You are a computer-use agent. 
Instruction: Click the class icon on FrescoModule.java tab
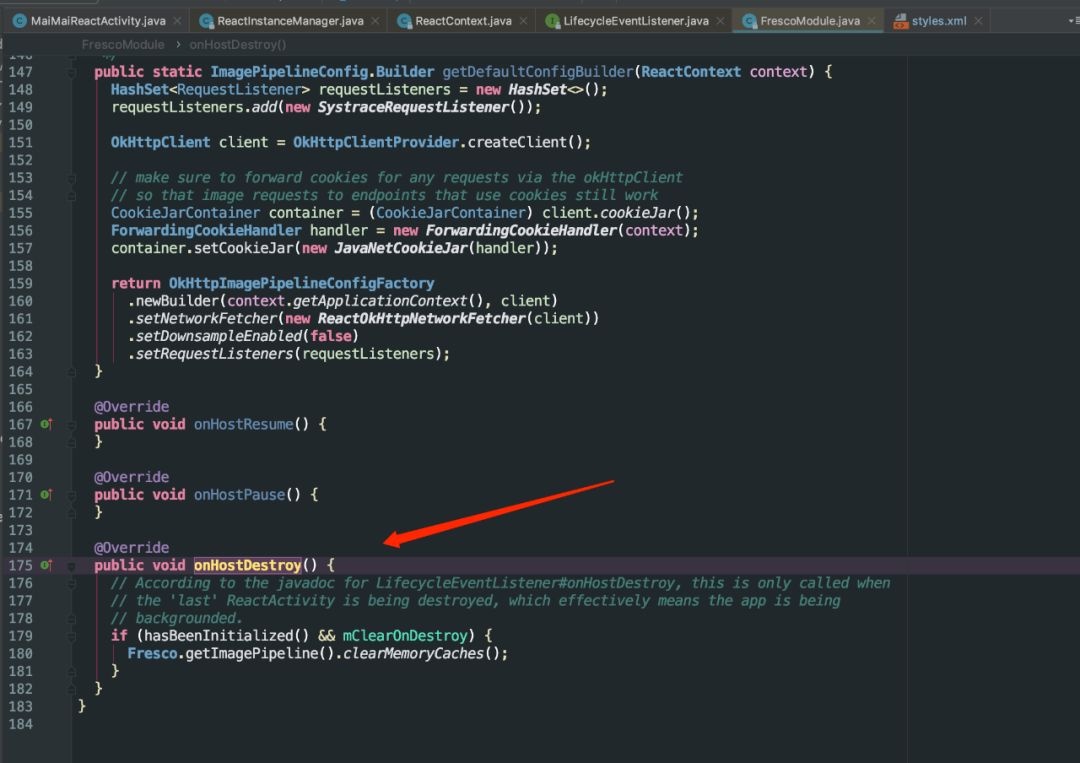click(749, 21)
